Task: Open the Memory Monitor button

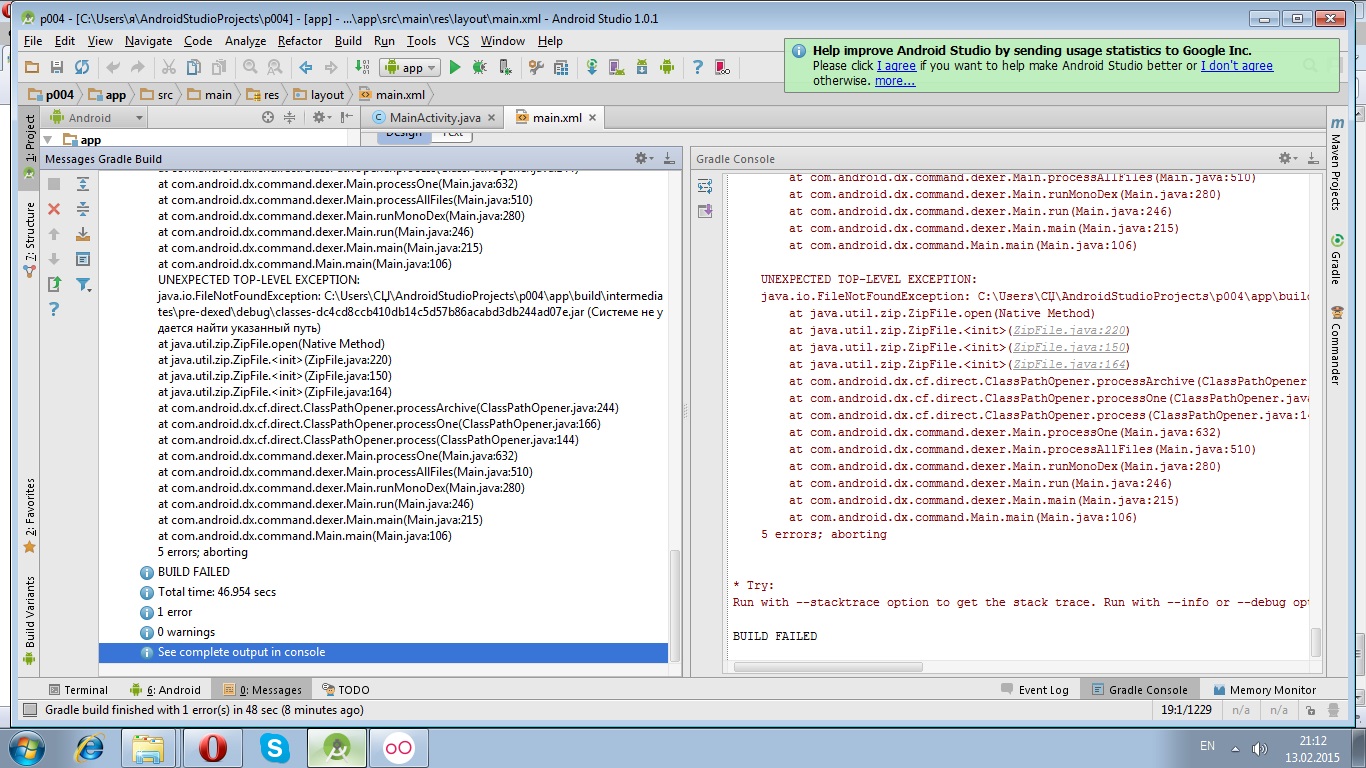Action: click(x=1264, y=690)
